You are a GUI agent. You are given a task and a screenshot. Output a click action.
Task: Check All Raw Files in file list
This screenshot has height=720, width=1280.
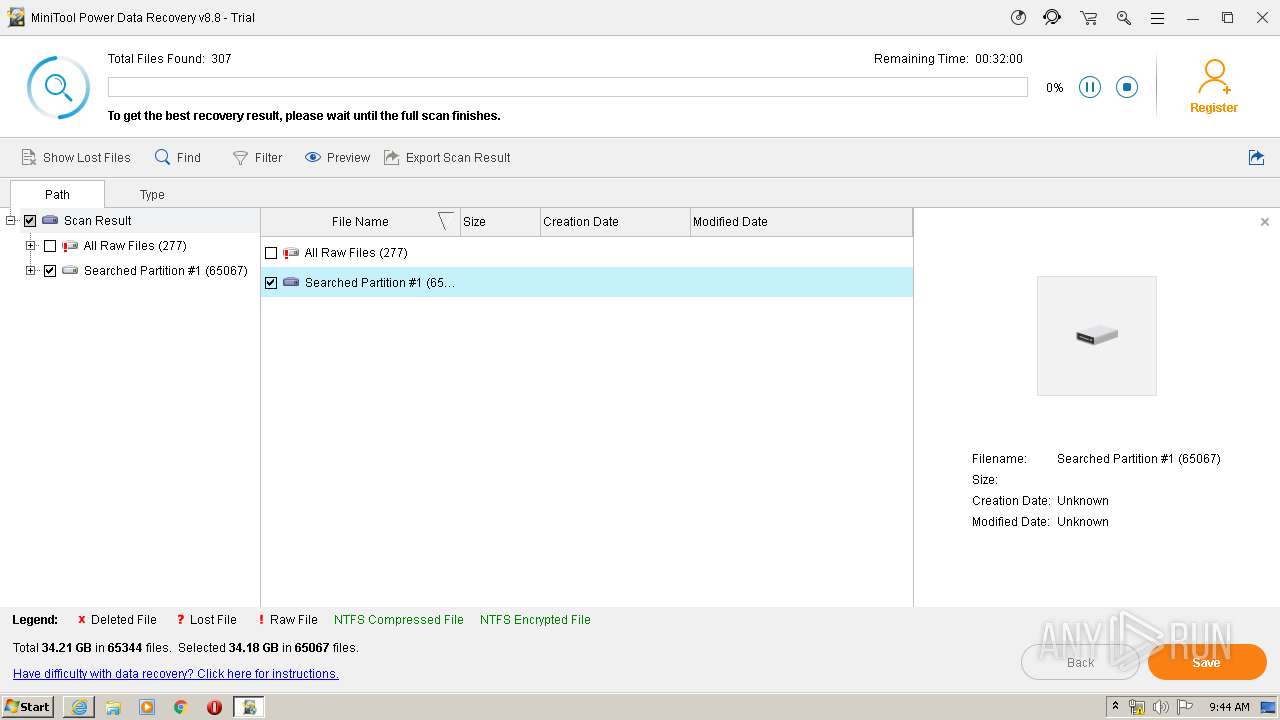(271, 253)
